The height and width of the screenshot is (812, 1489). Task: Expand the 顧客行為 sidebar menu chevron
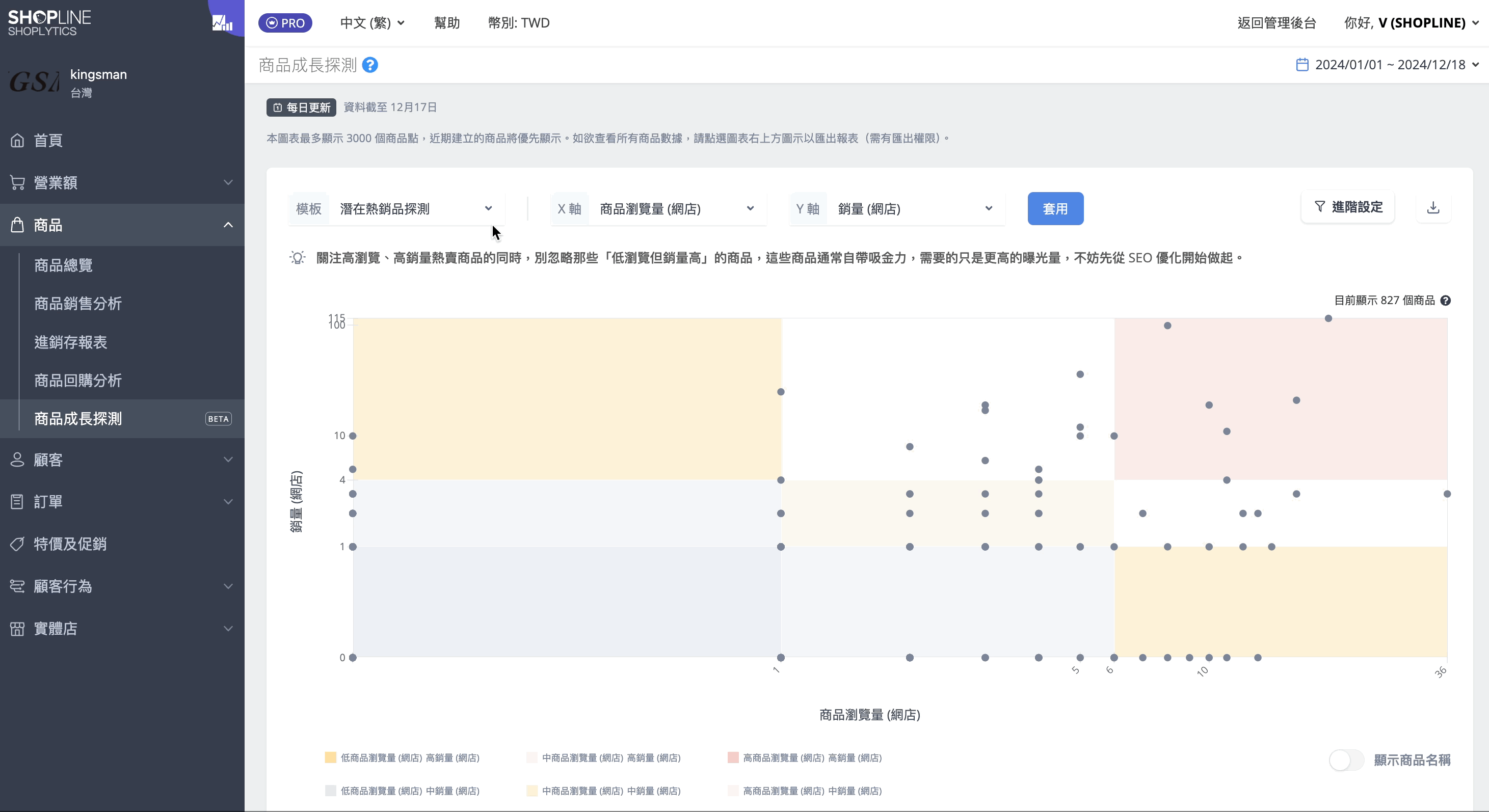pyautogui.click(x=228, y=586)
